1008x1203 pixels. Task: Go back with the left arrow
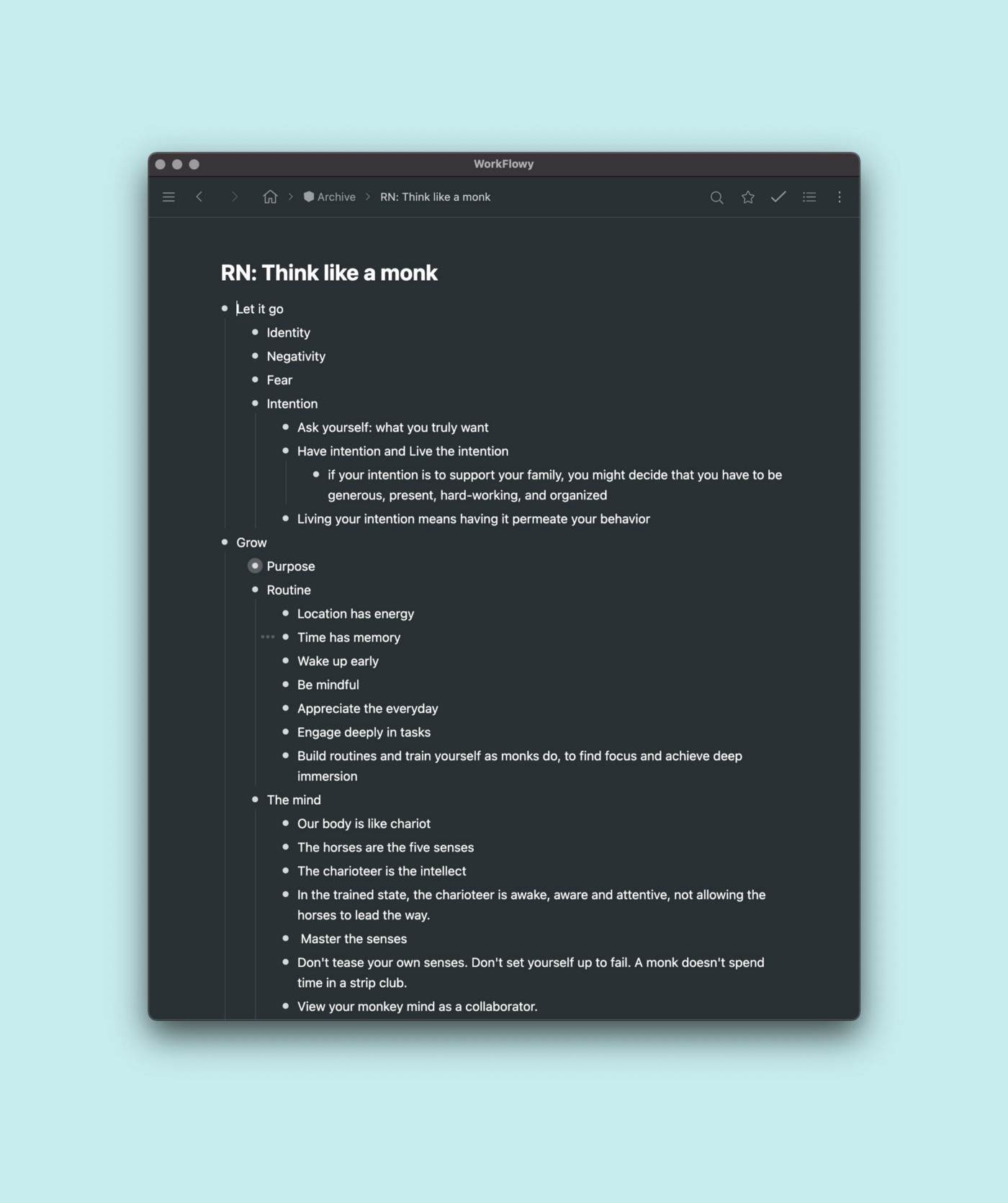199,197
